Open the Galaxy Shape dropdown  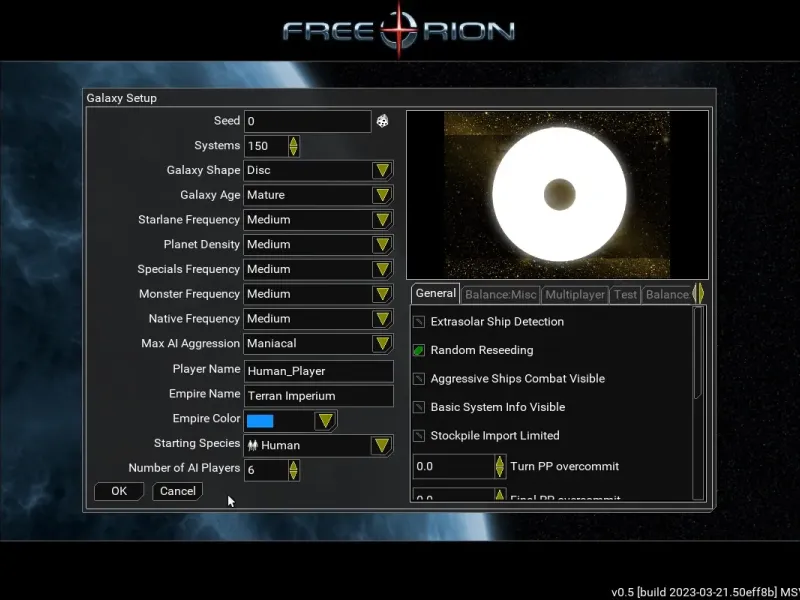(x=382, y=170)
